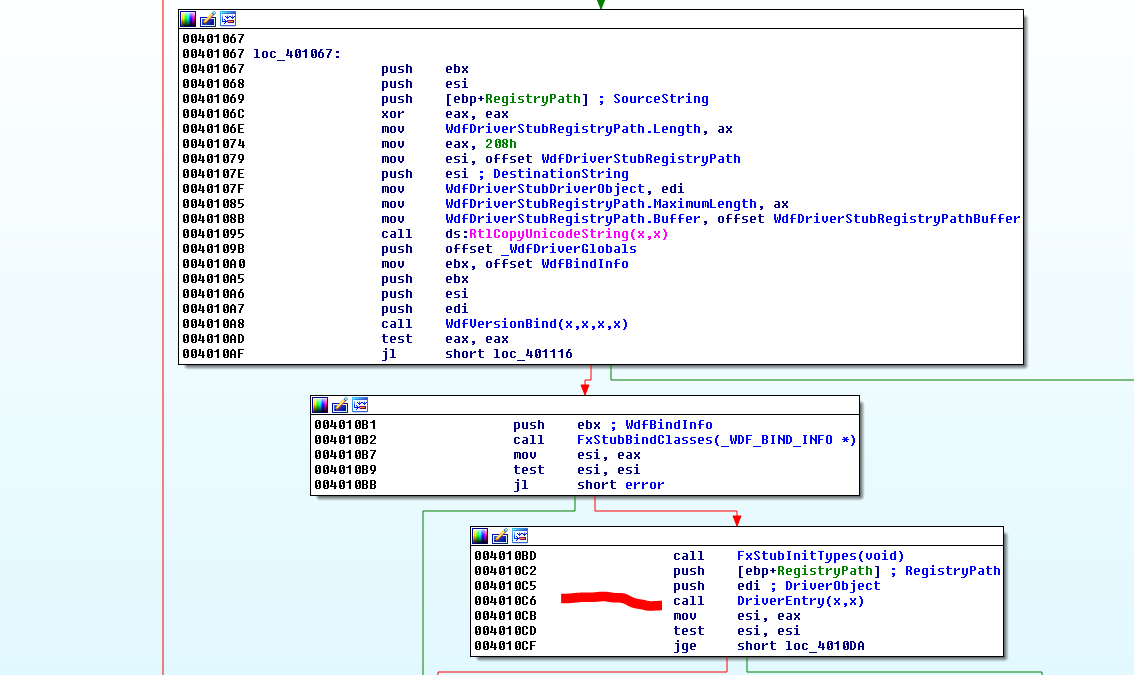The height and width of the screenshot is (675, 1134).
Task: Click the graph group icon on the DriverEntry block
Action: (520, 536)
